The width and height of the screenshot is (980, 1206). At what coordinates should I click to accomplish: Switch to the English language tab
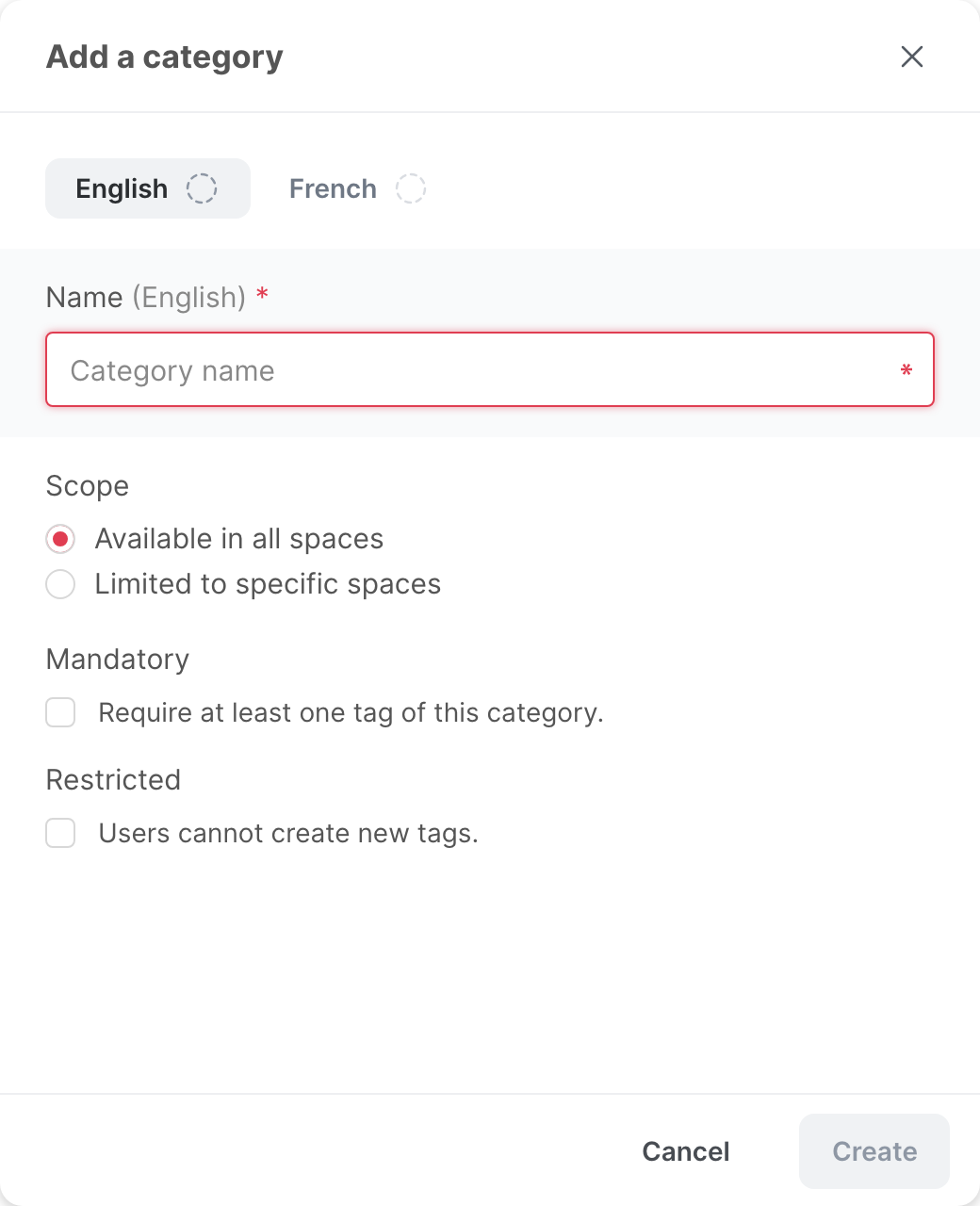148,188
